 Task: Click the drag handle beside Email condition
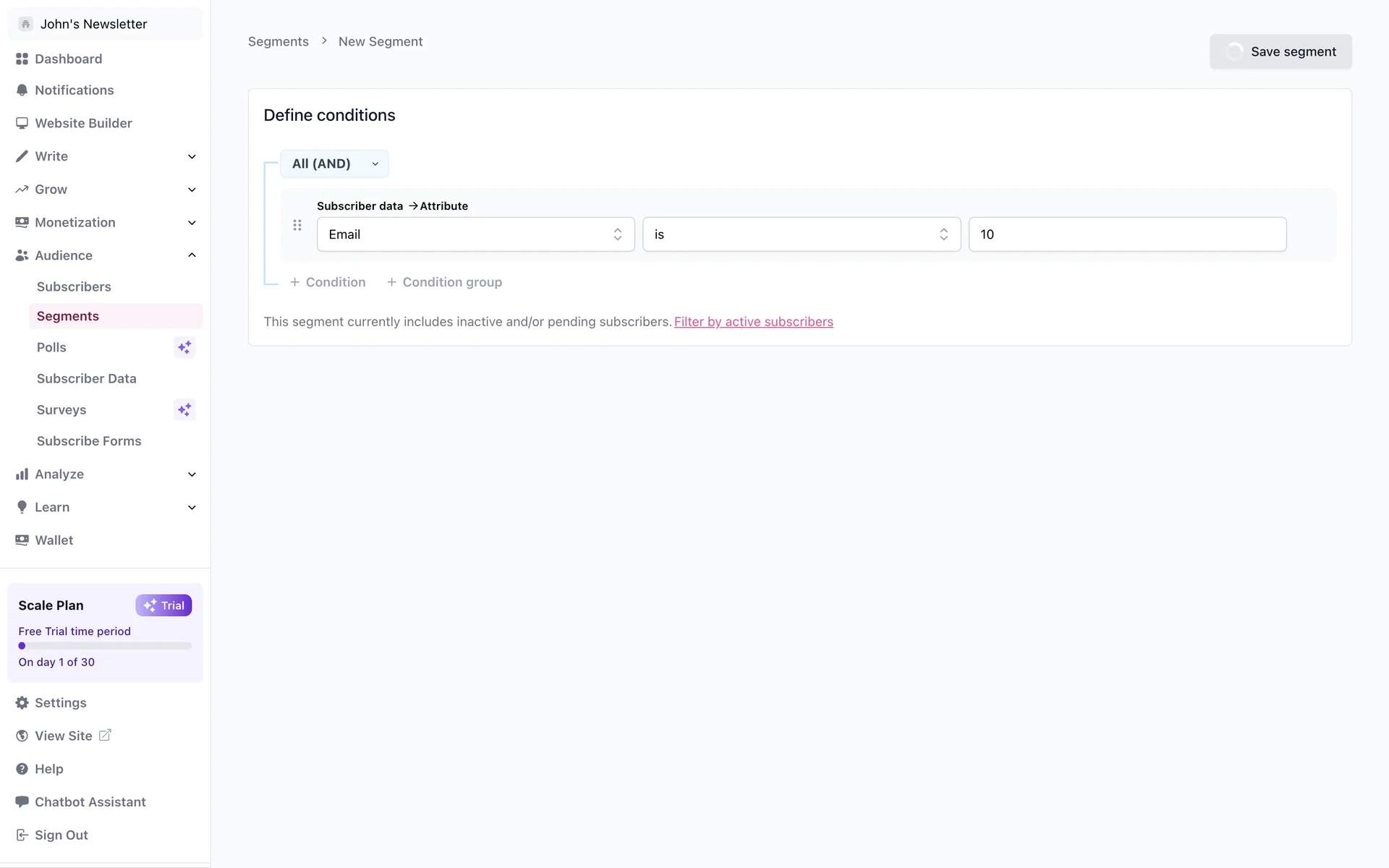(x=297, y=226)
